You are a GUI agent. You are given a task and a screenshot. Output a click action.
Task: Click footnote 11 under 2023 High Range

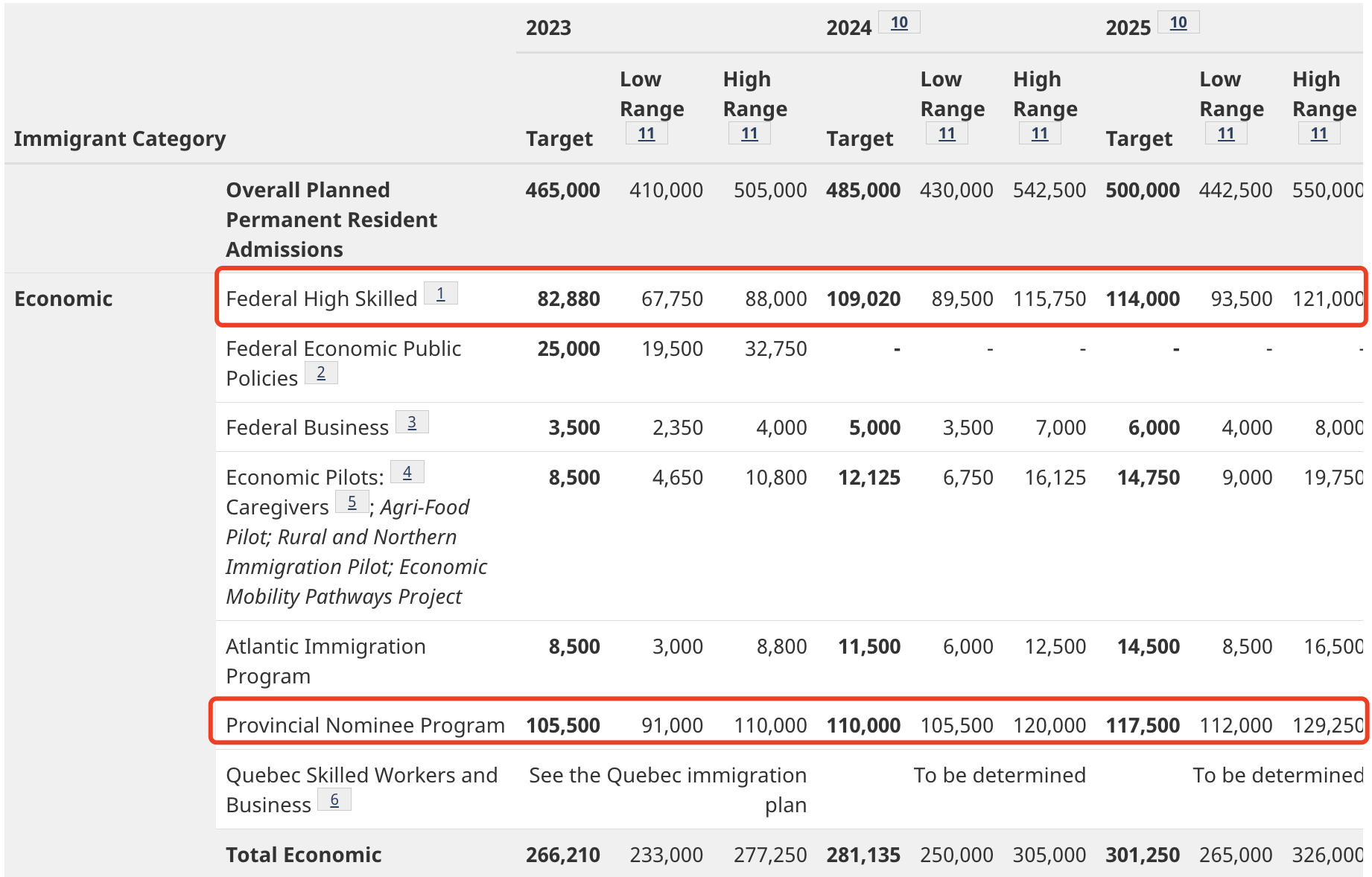tap(749, 134)
